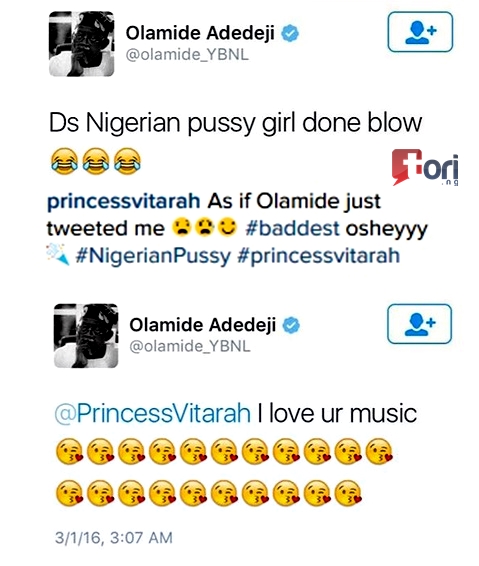This screenshot has height=566, width=479.
Task: Open the #baddest hashtag
Action: pos(292,228)
